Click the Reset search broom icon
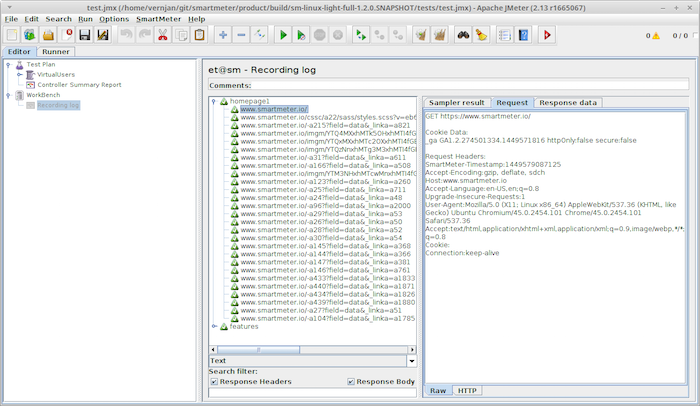The image size is (700, 406). (x=481, y=35)
